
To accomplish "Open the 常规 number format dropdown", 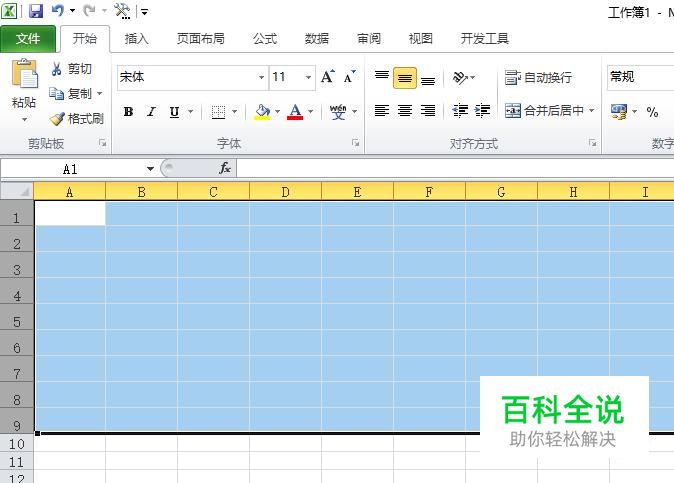I will (640, 77).
